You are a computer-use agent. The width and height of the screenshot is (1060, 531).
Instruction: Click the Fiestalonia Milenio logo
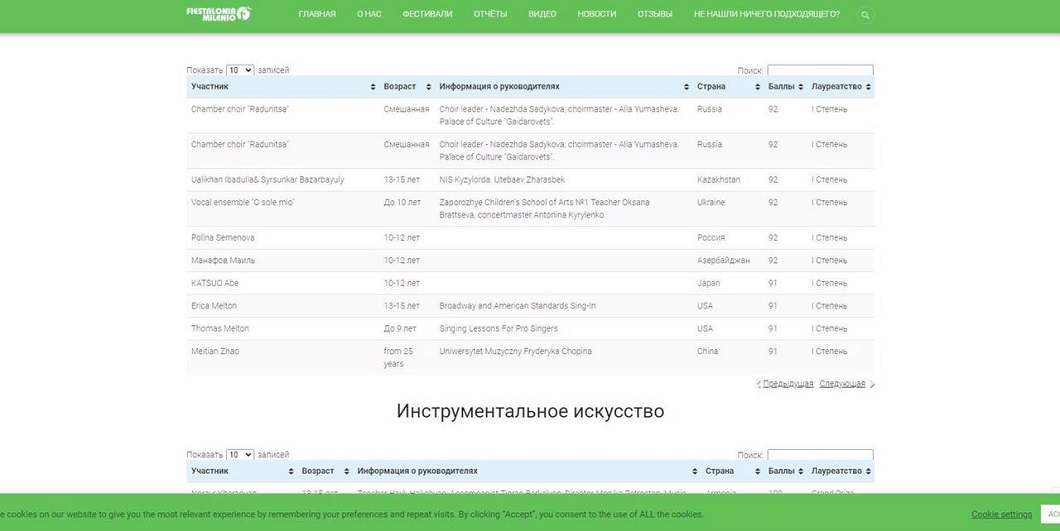[x=218, y=14]
